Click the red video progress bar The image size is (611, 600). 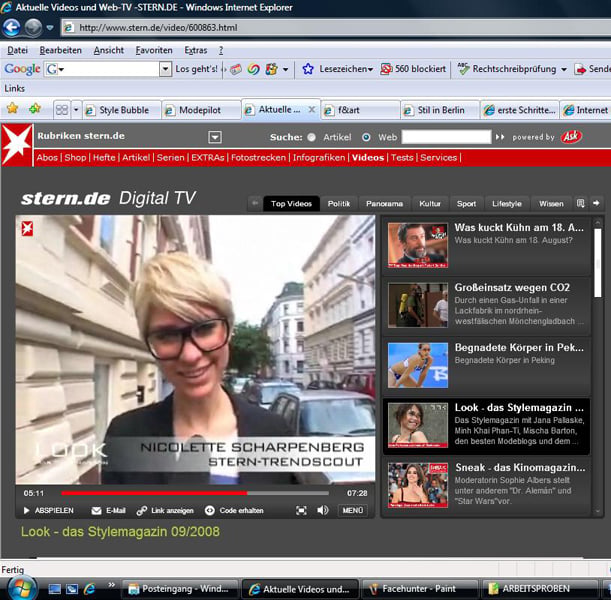point(154,493)
